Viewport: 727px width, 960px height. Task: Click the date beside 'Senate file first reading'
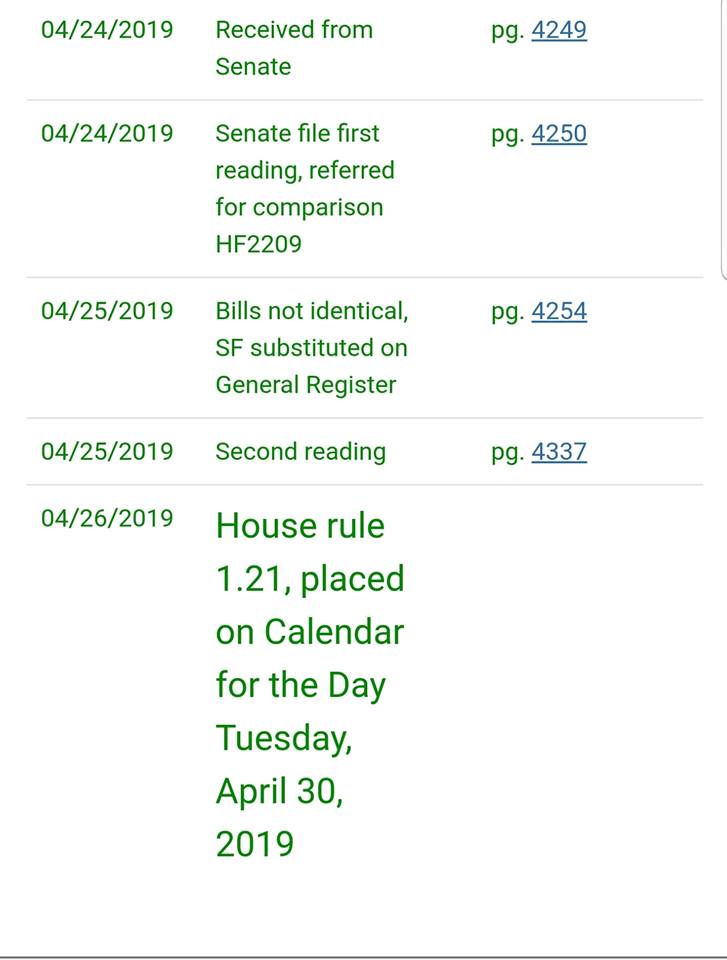coord(107,133)
